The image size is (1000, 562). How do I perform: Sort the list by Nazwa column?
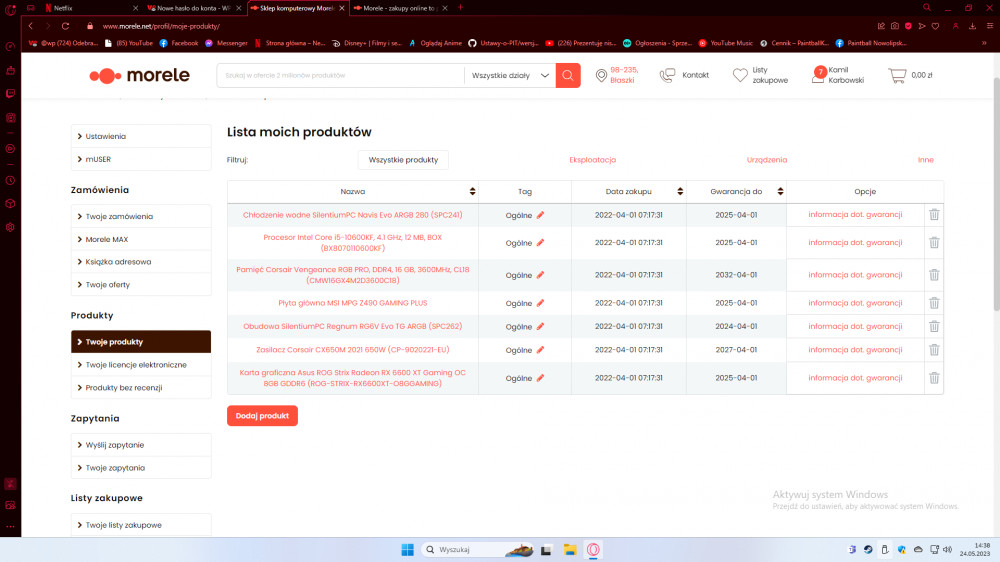(472, 191)
